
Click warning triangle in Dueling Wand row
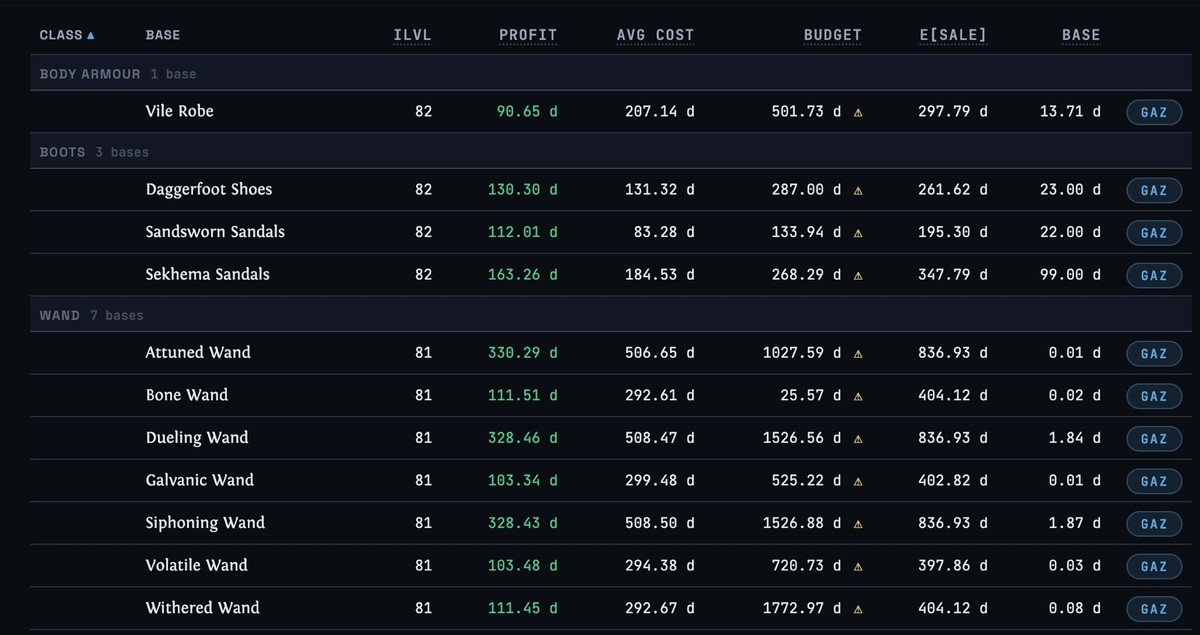click(858, 438)
